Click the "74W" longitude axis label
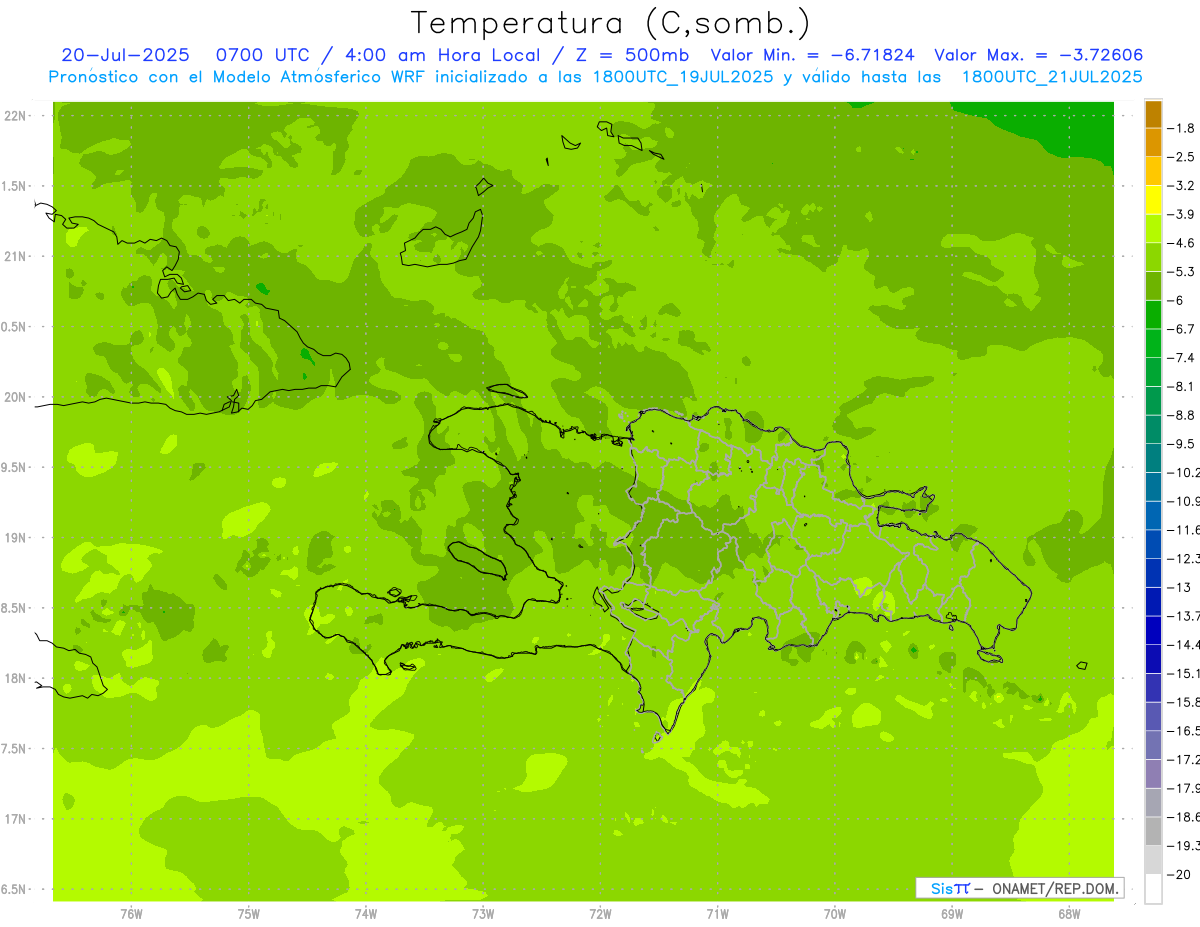Screen dimensions: 1200x927 (366, 913)
